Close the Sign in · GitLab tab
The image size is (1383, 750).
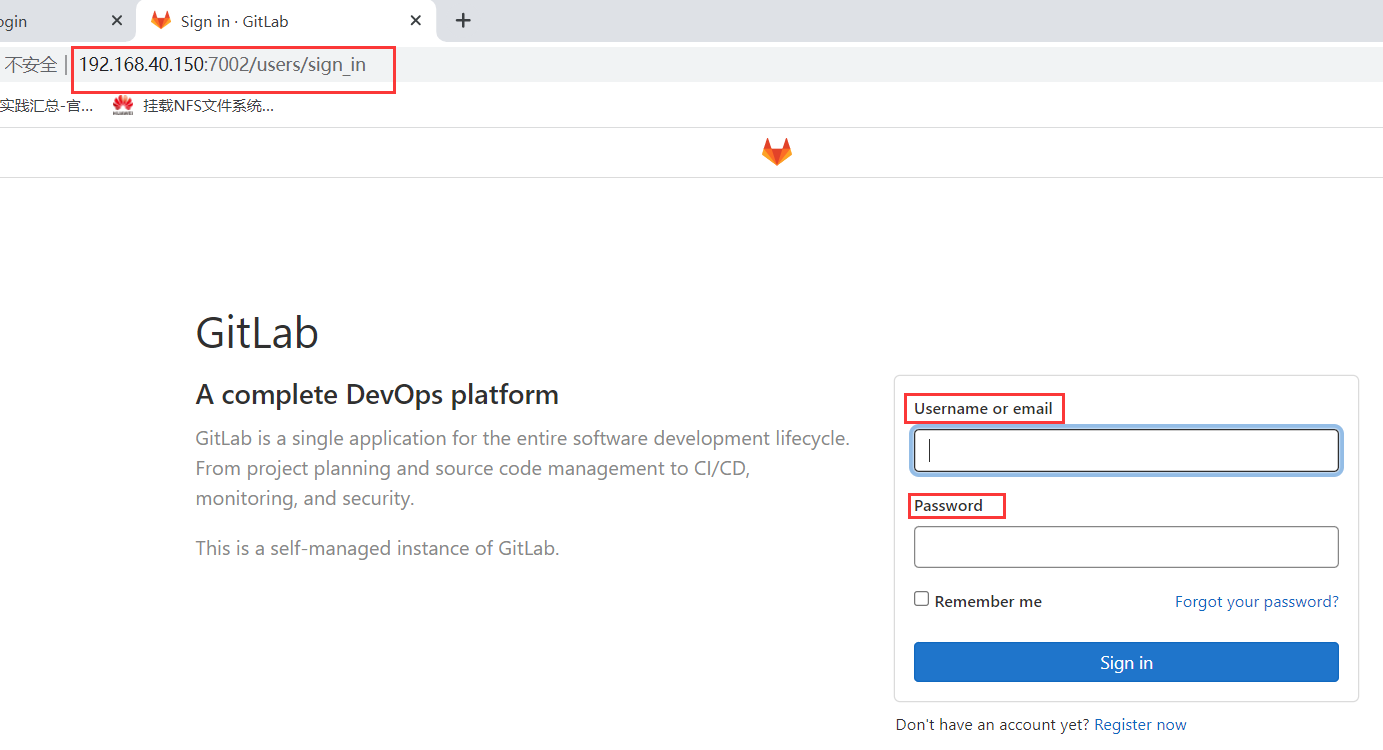(416, 20)
